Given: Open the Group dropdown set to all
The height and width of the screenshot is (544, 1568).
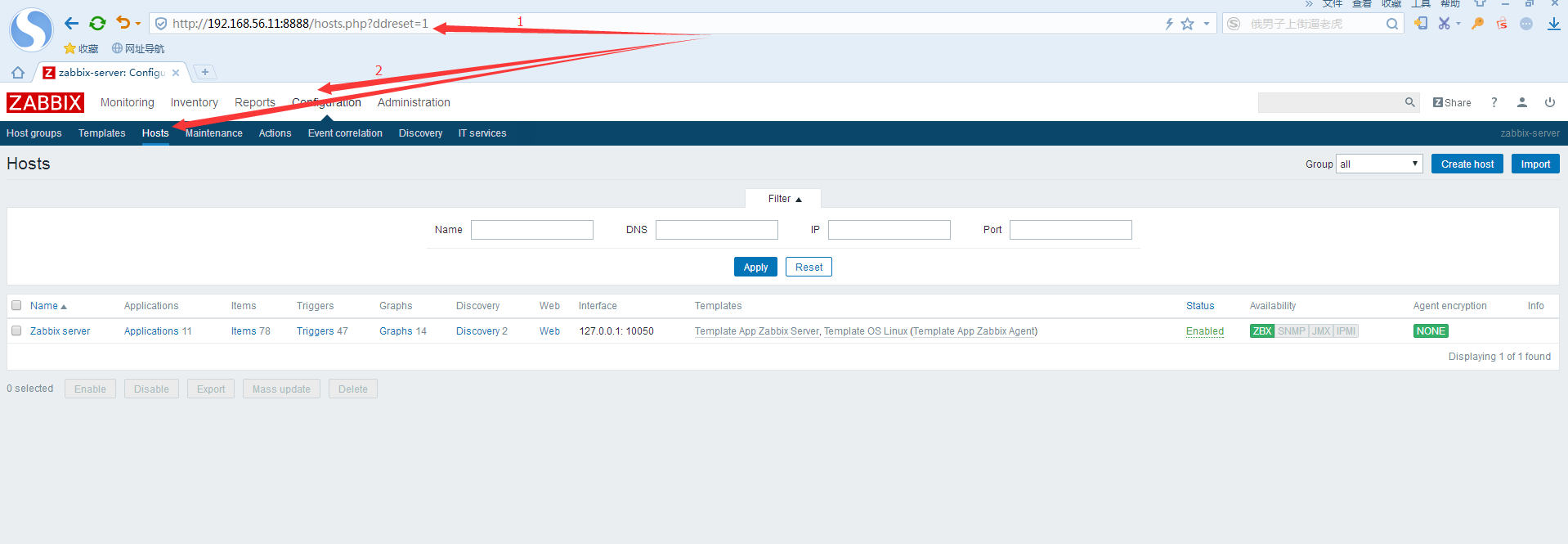Looking at the screenshot, I should point(1379,164).
